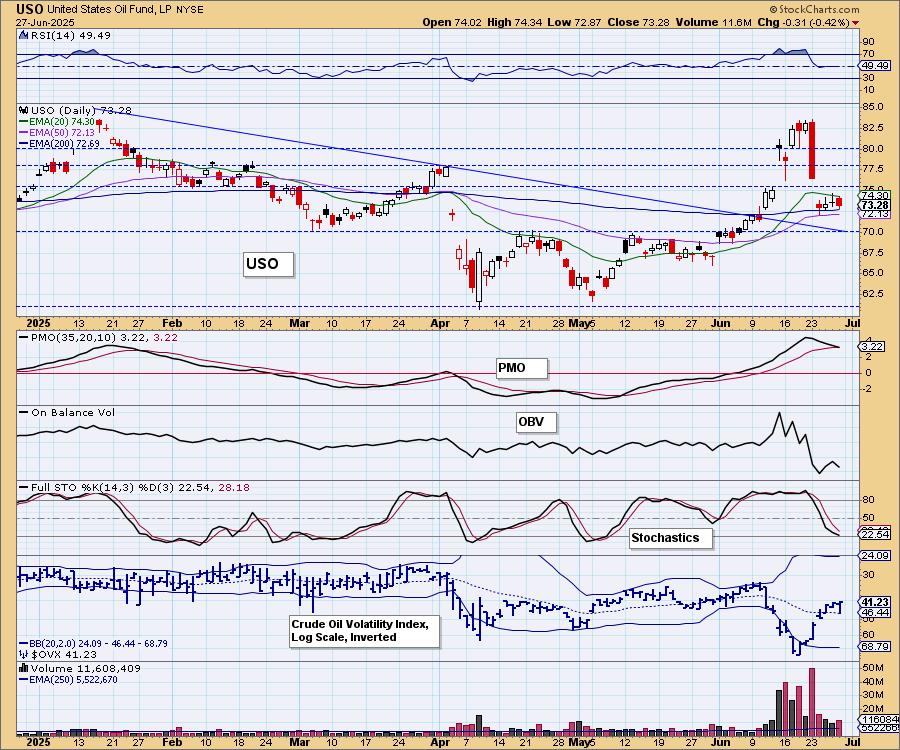Click the RSI(14) 49.49 legend label
The height and width of the screenshot is (750, 900).
[x=71, y=35]
